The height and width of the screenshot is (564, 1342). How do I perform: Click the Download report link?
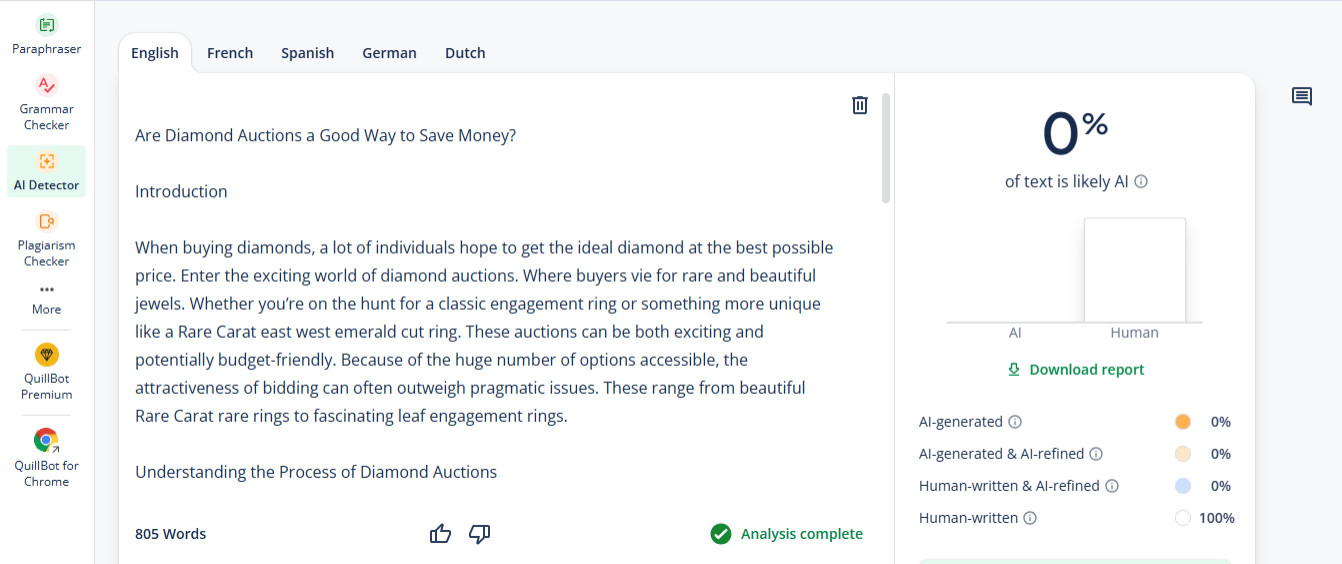click(1075, 370)
